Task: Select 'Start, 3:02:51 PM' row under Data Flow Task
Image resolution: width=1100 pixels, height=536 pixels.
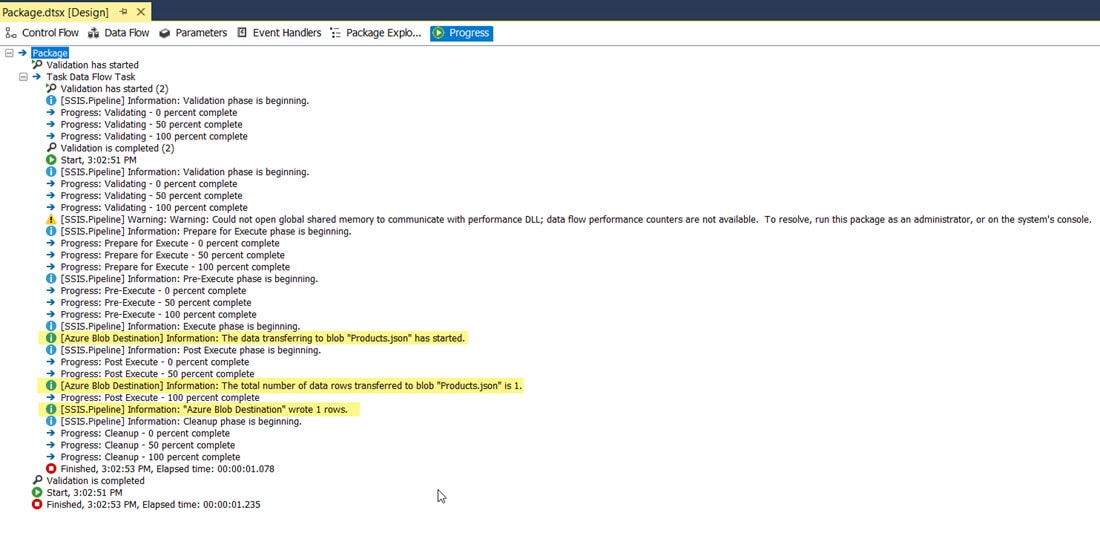Action: pos(98,160)
